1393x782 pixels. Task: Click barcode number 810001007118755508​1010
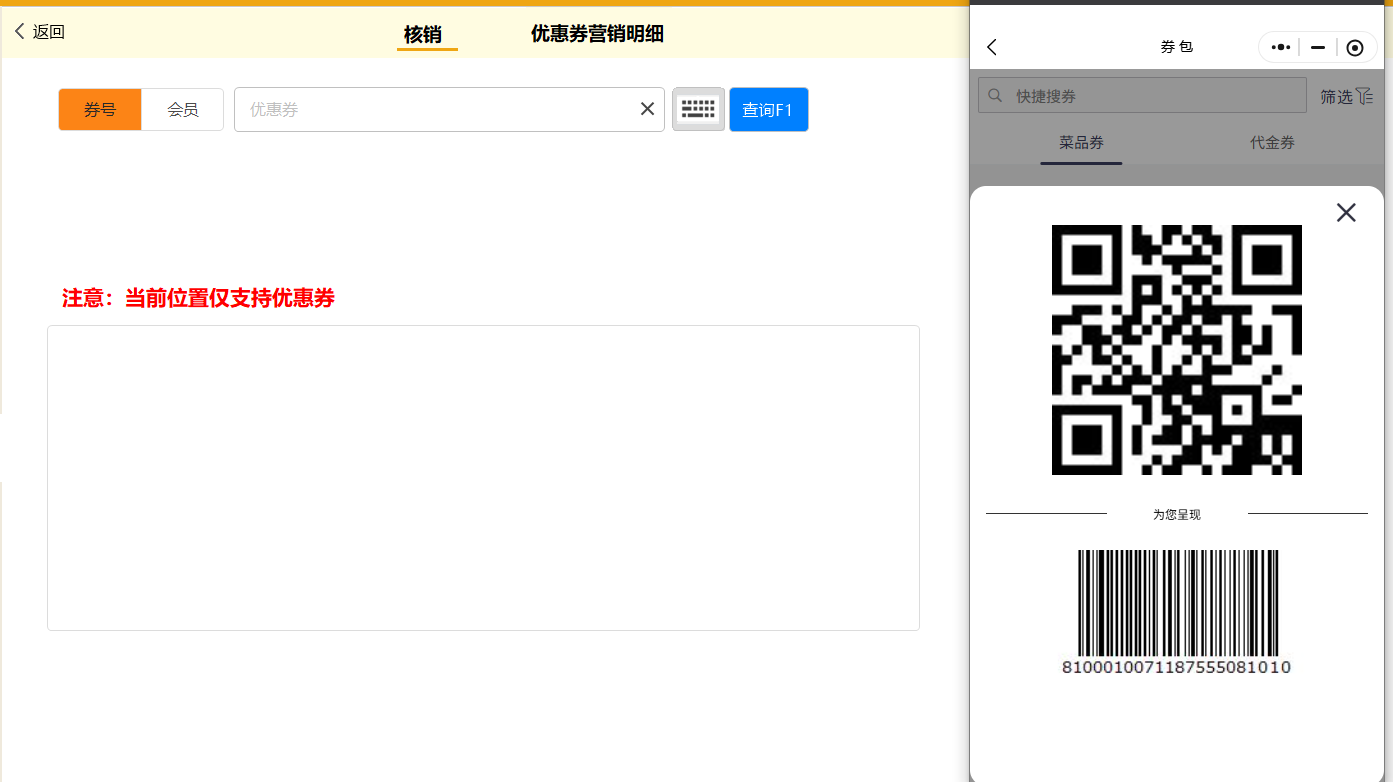1176,667
